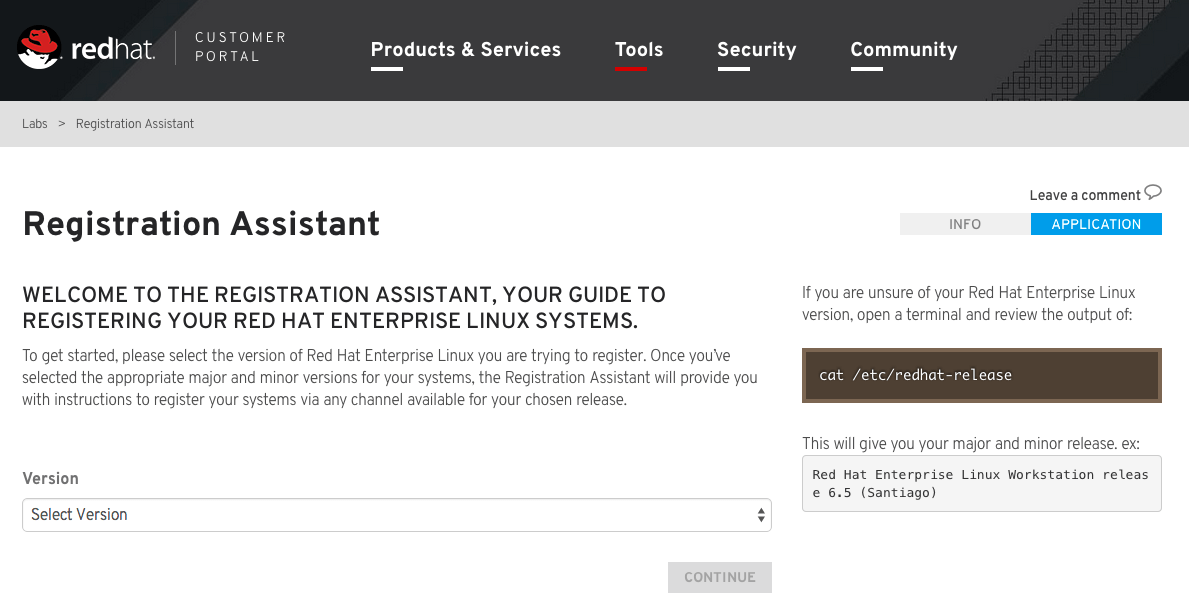
Task: Open the Select Version dropdown
Action: 396,514
